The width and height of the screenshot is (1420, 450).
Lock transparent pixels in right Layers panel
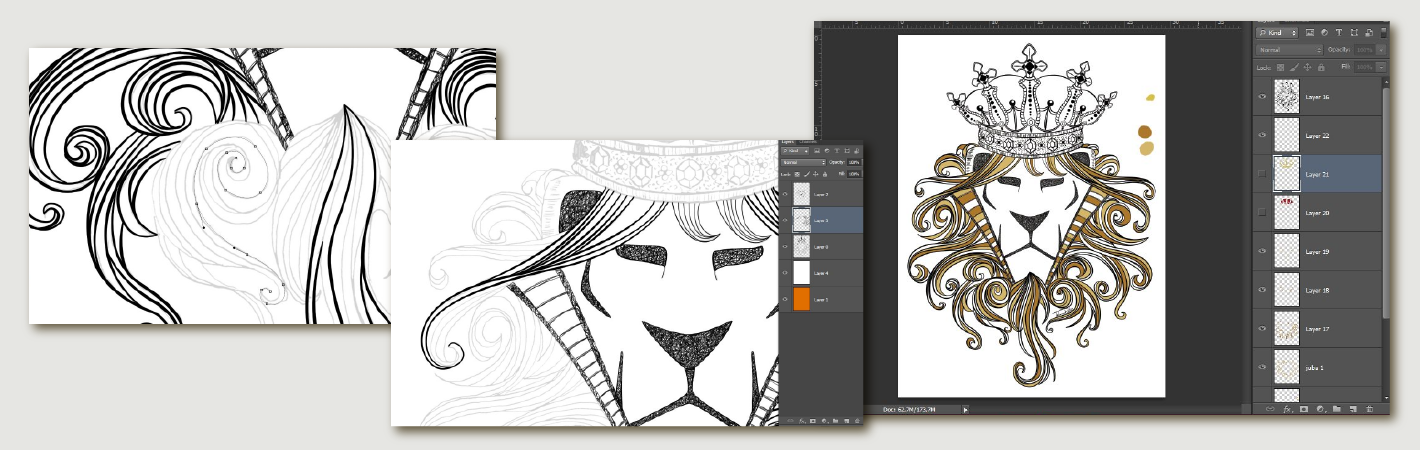pyautogui.click(x=1280, y=67)
